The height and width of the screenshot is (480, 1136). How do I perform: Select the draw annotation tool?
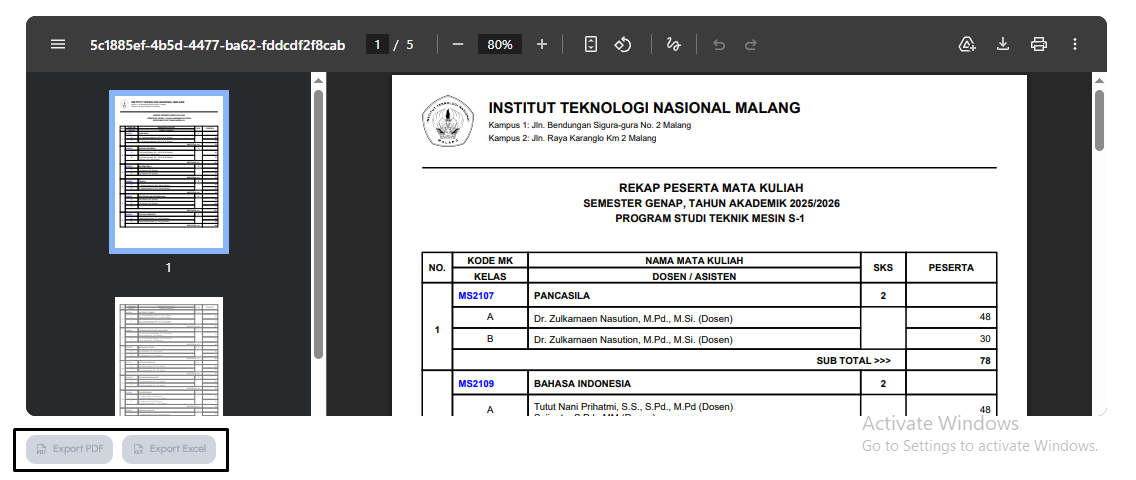click(x=673, y=44)
